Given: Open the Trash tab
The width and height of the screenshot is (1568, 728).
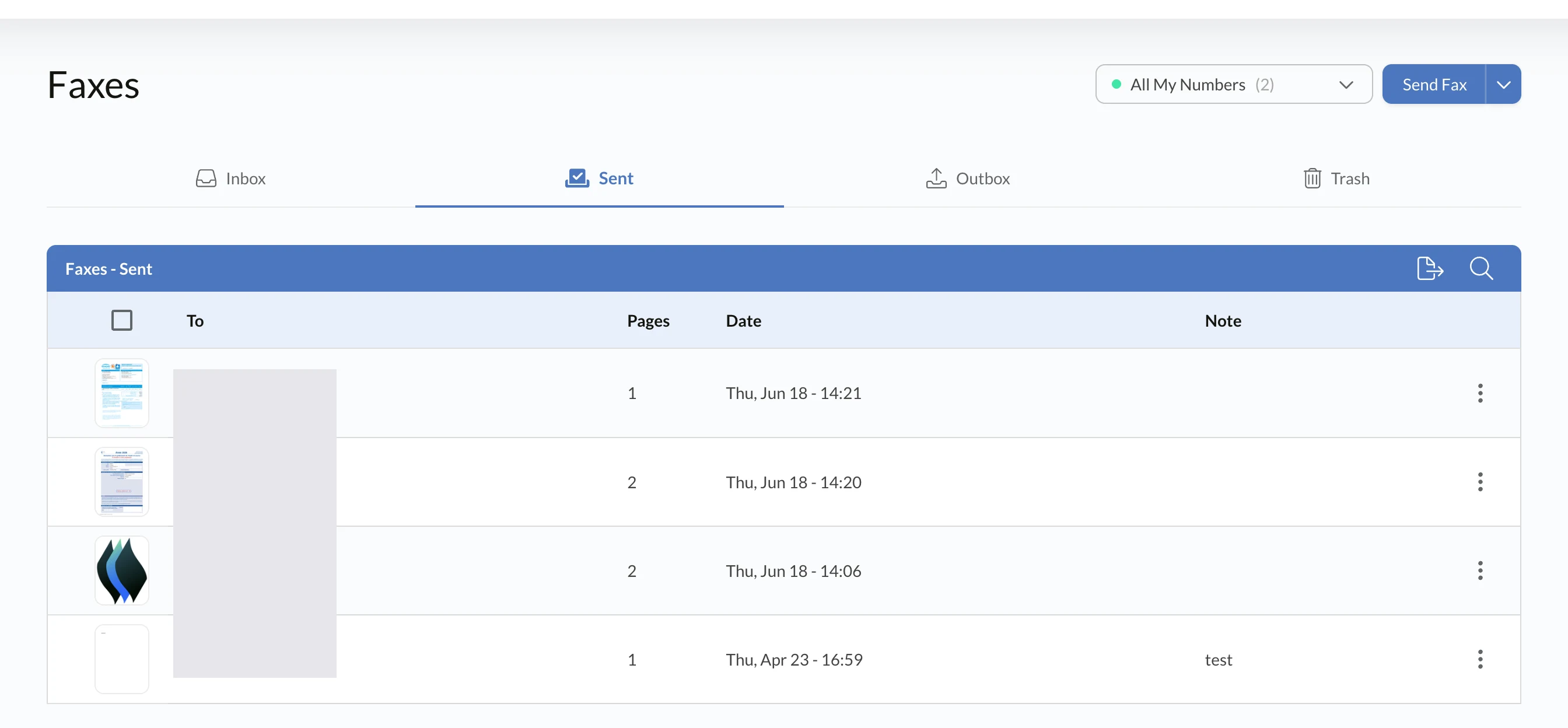Looking at the screenshot, I should [x=1336, y=178].
